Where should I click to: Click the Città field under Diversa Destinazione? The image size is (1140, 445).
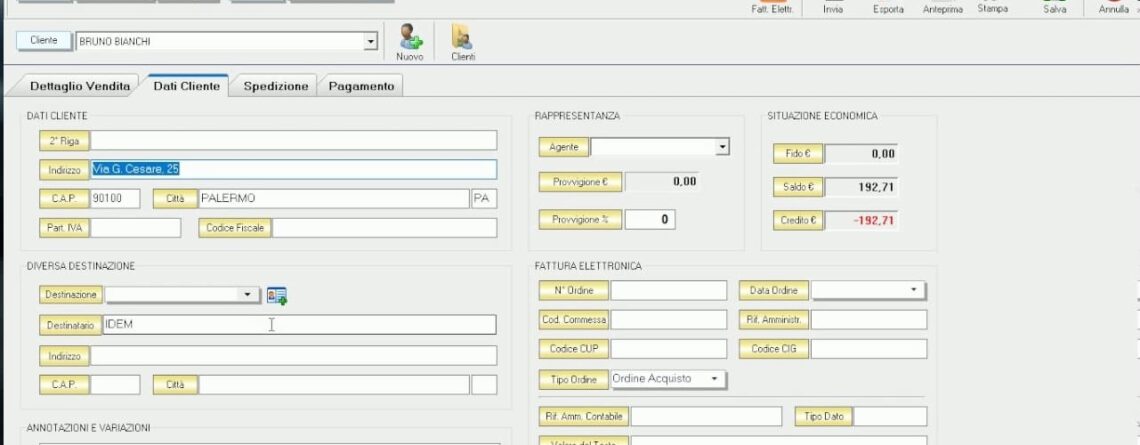[334, 385]
